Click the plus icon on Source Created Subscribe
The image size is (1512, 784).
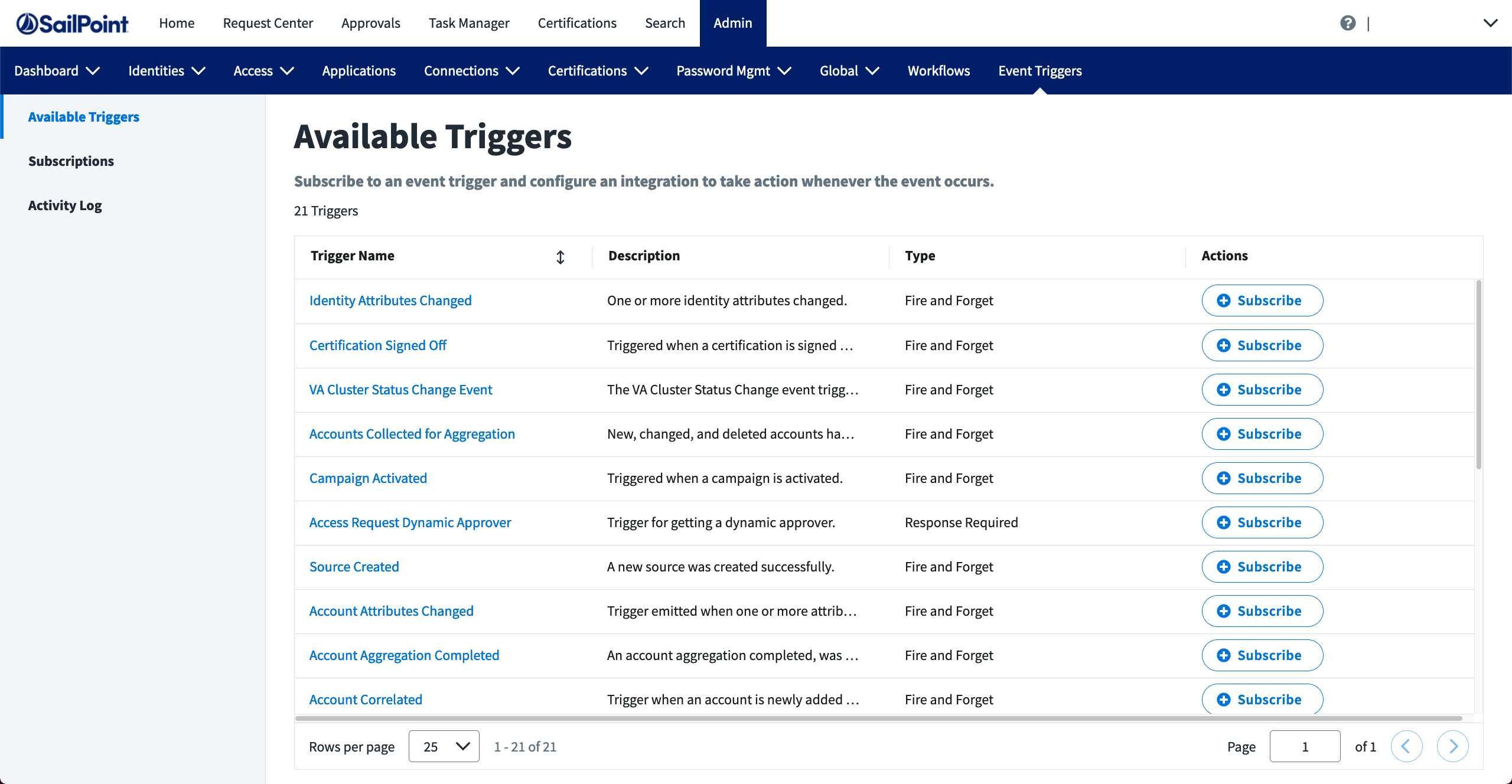pyautogui.click(x=1224, y=567)
